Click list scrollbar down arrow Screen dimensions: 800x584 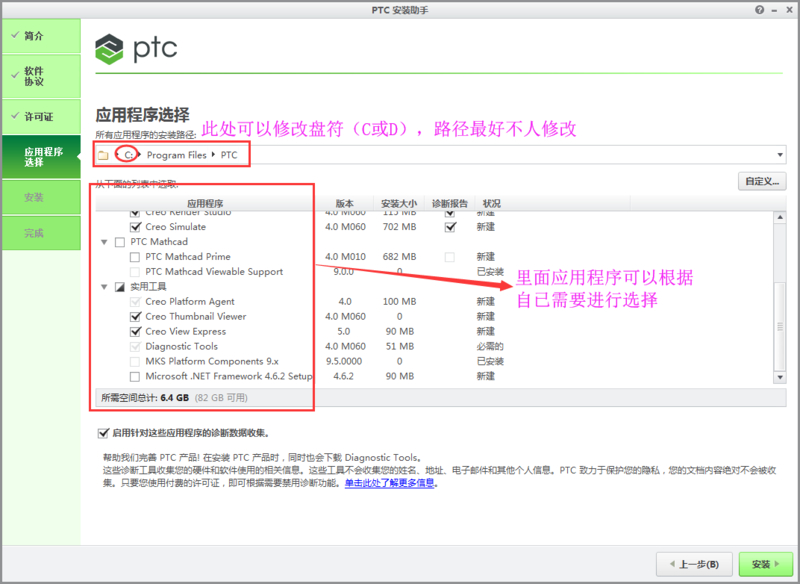(780, 377)
